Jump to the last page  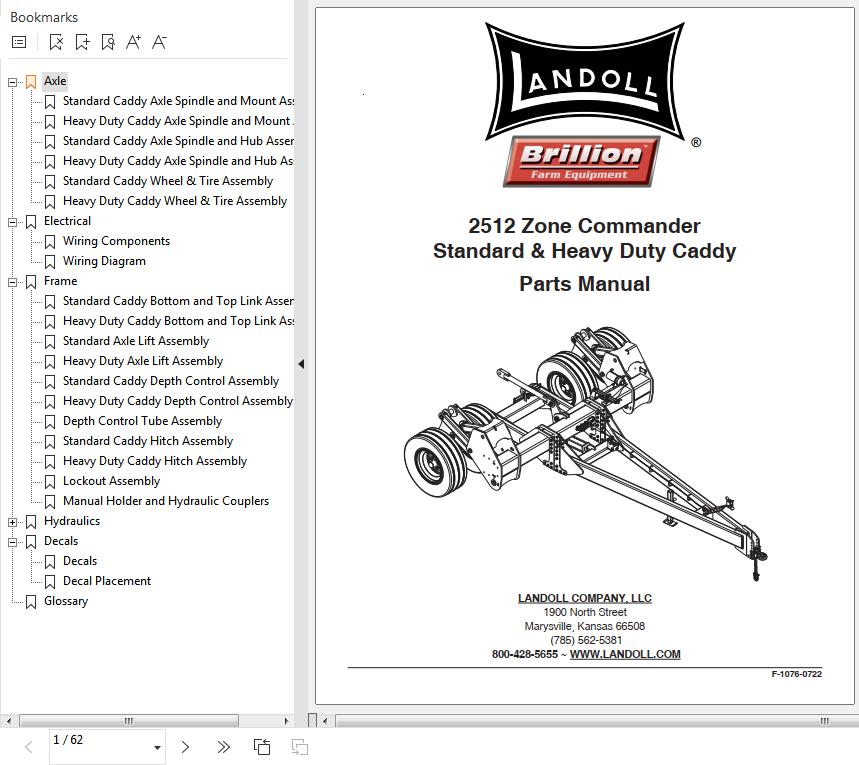click(x=223, y=747)
